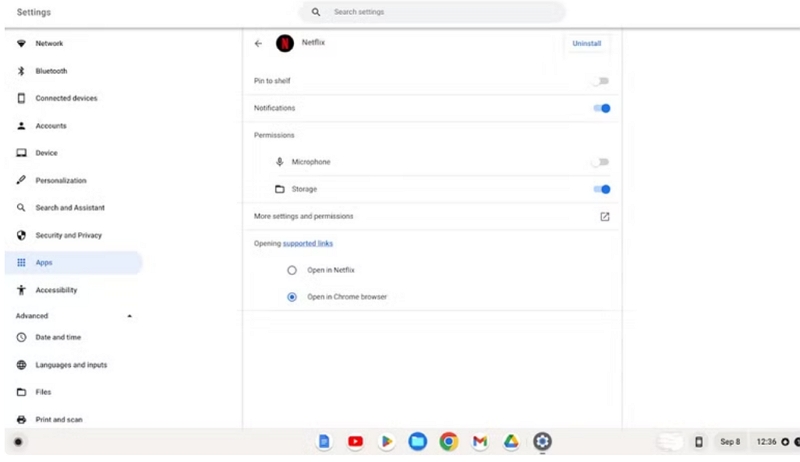800x462 pixels.
Task: Click the Settings title text
Action: [34, 12]
